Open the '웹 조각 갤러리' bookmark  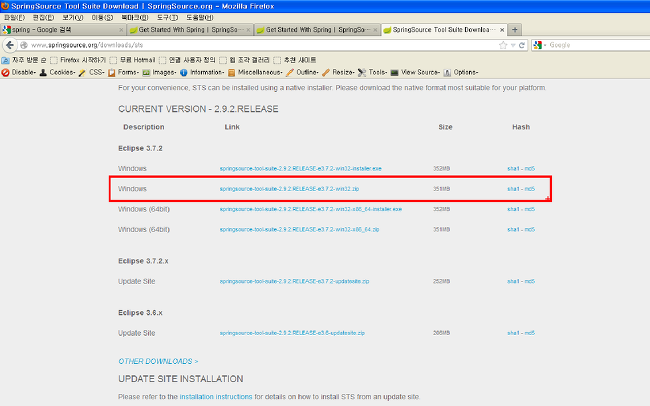(x=245, y=60)
